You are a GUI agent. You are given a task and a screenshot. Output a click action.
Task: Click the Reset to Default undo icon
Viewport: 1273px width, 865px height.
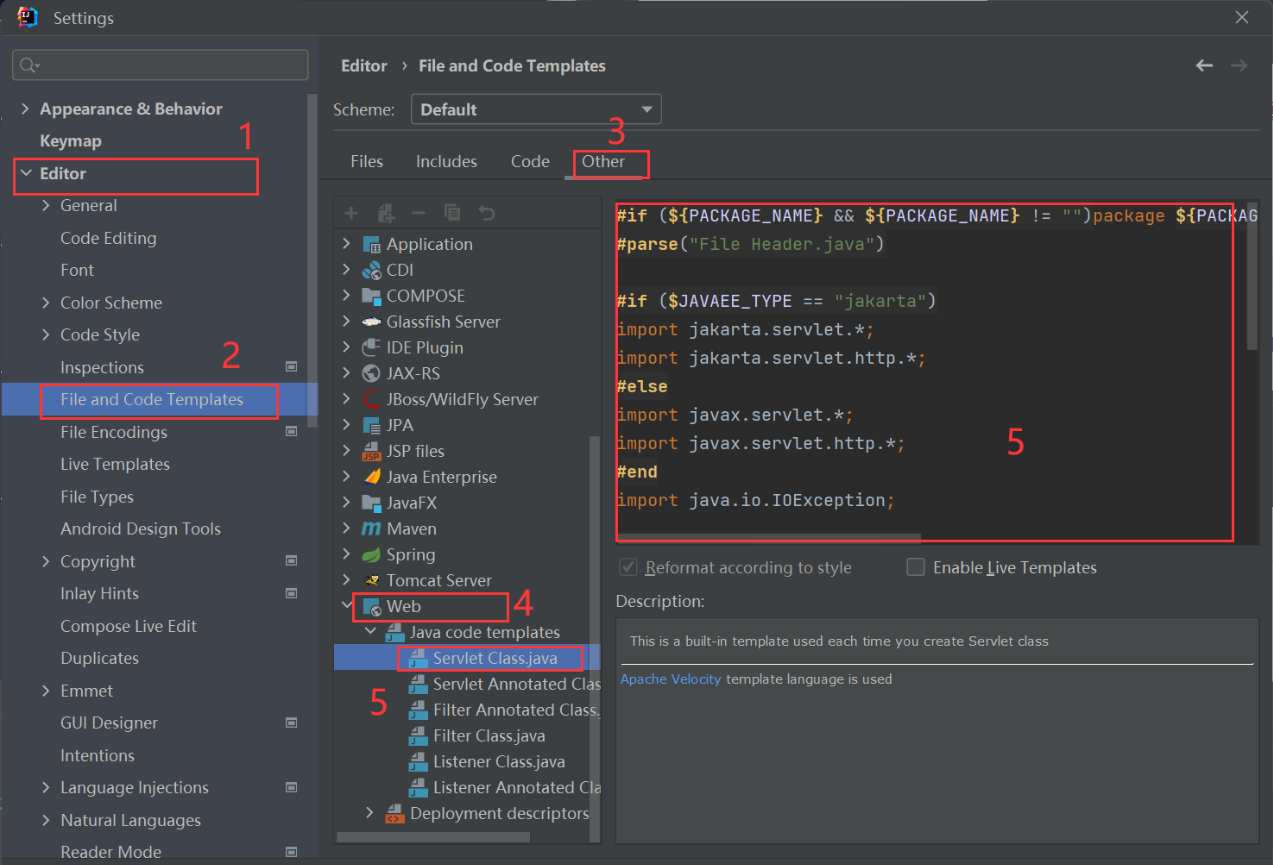click(x=486, y=213)
